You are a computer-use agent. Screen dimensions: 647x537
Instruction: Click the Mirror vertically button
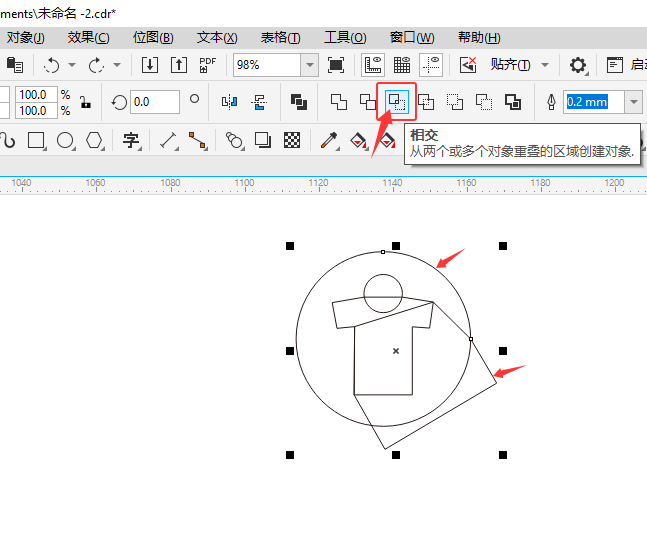tap(259, 102)
